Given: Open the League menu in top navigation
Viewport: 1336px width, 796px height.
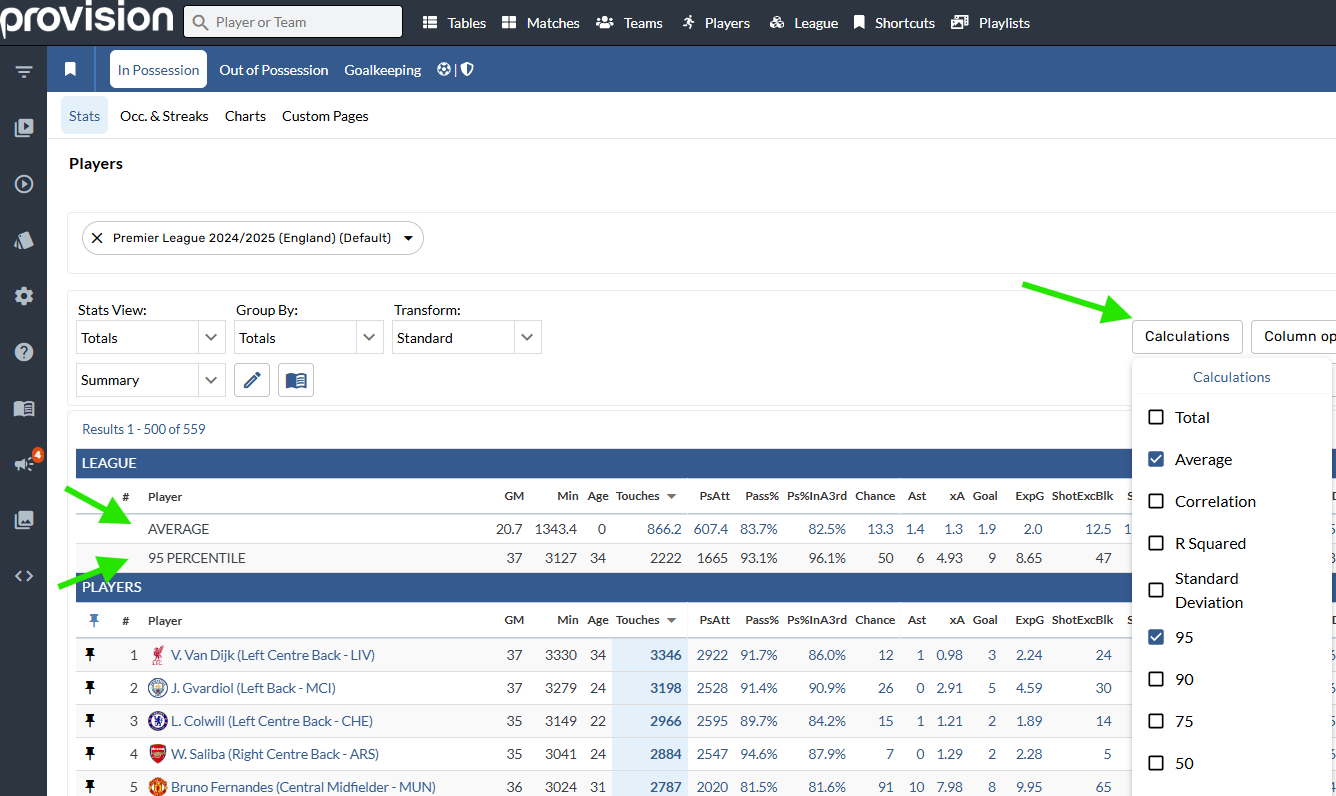Looking at the screenshot, I should [x=804, y=22].
